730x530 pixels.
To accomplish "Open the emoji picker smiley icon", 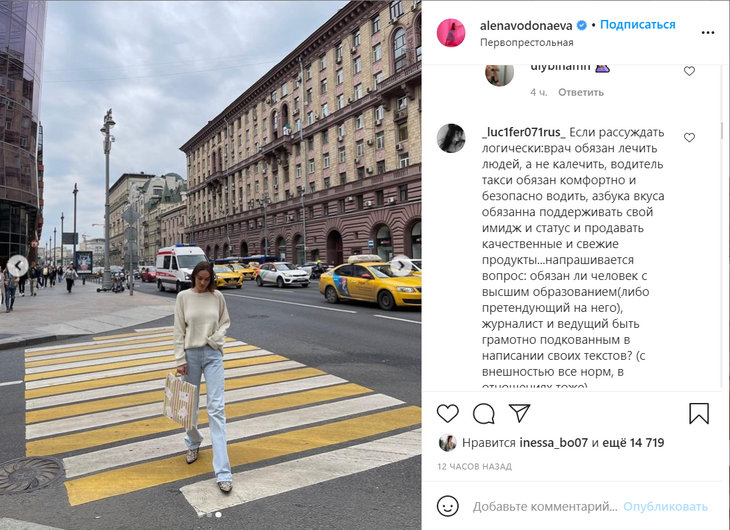I will [x=447, y=506].
